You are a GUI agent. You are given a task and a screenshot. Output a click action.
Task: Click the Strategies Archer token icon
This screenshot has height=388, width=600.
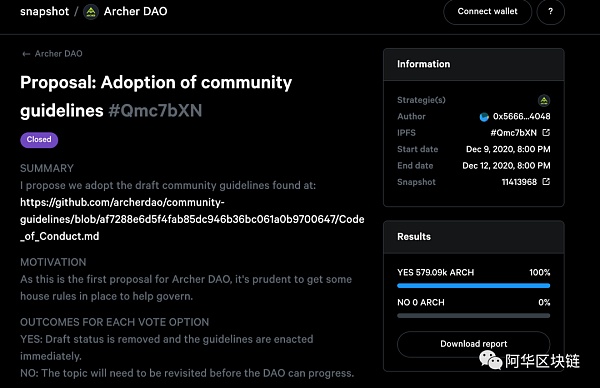click(x=544, y=101)
